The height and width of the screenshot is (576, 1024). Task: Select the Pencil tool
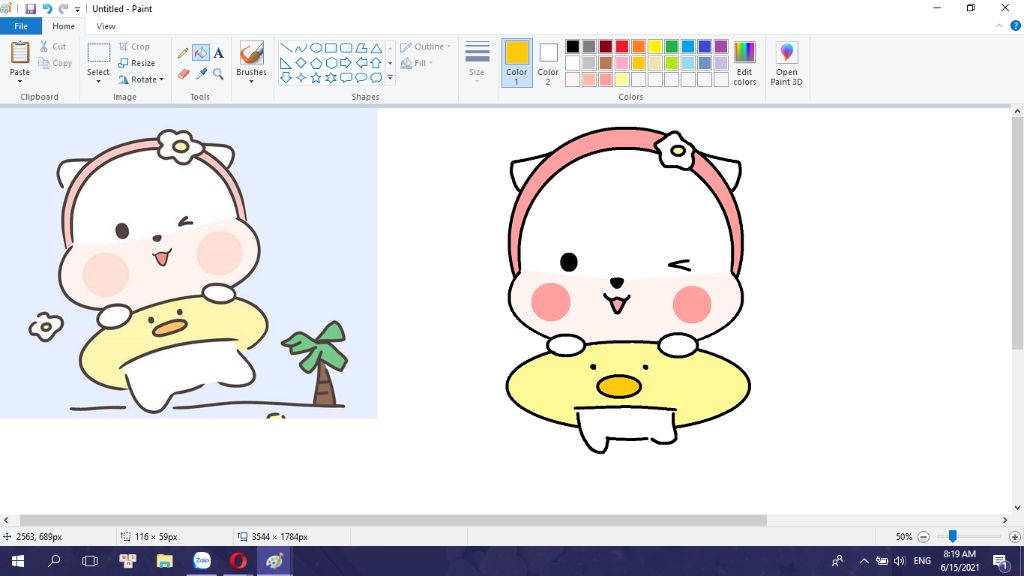pos(183,53)
